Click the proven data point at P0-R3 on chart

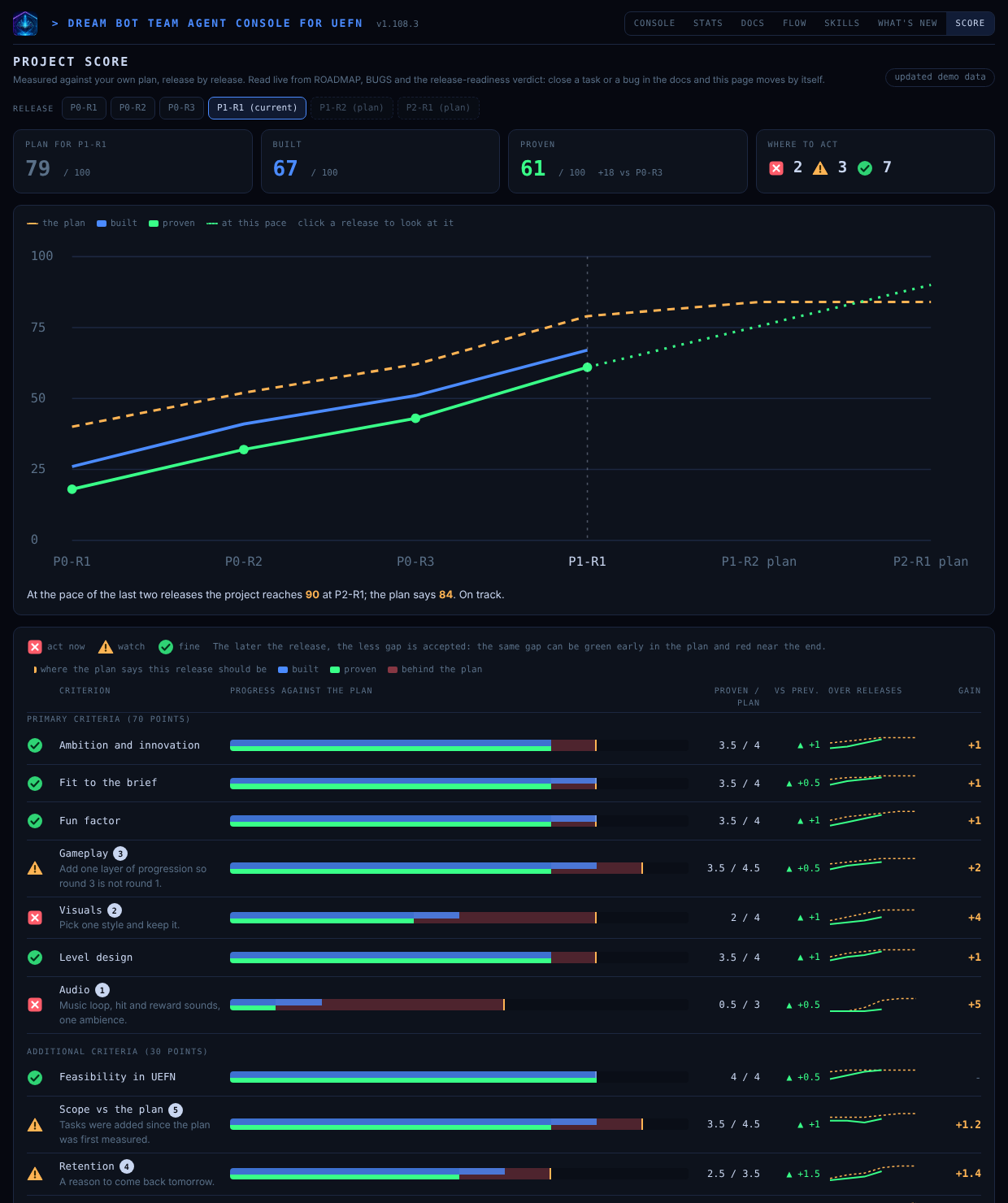(415, 419)
